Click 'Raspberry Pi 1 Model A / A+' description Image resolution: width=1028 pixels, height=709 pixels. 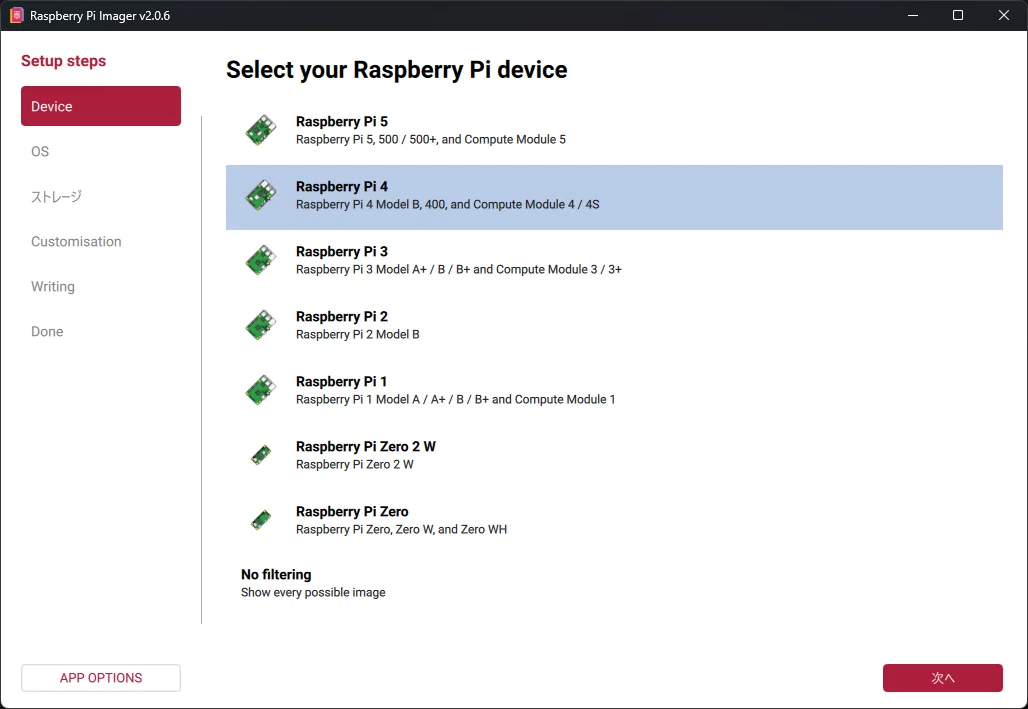pyautogui.click(x=456, y=399)
